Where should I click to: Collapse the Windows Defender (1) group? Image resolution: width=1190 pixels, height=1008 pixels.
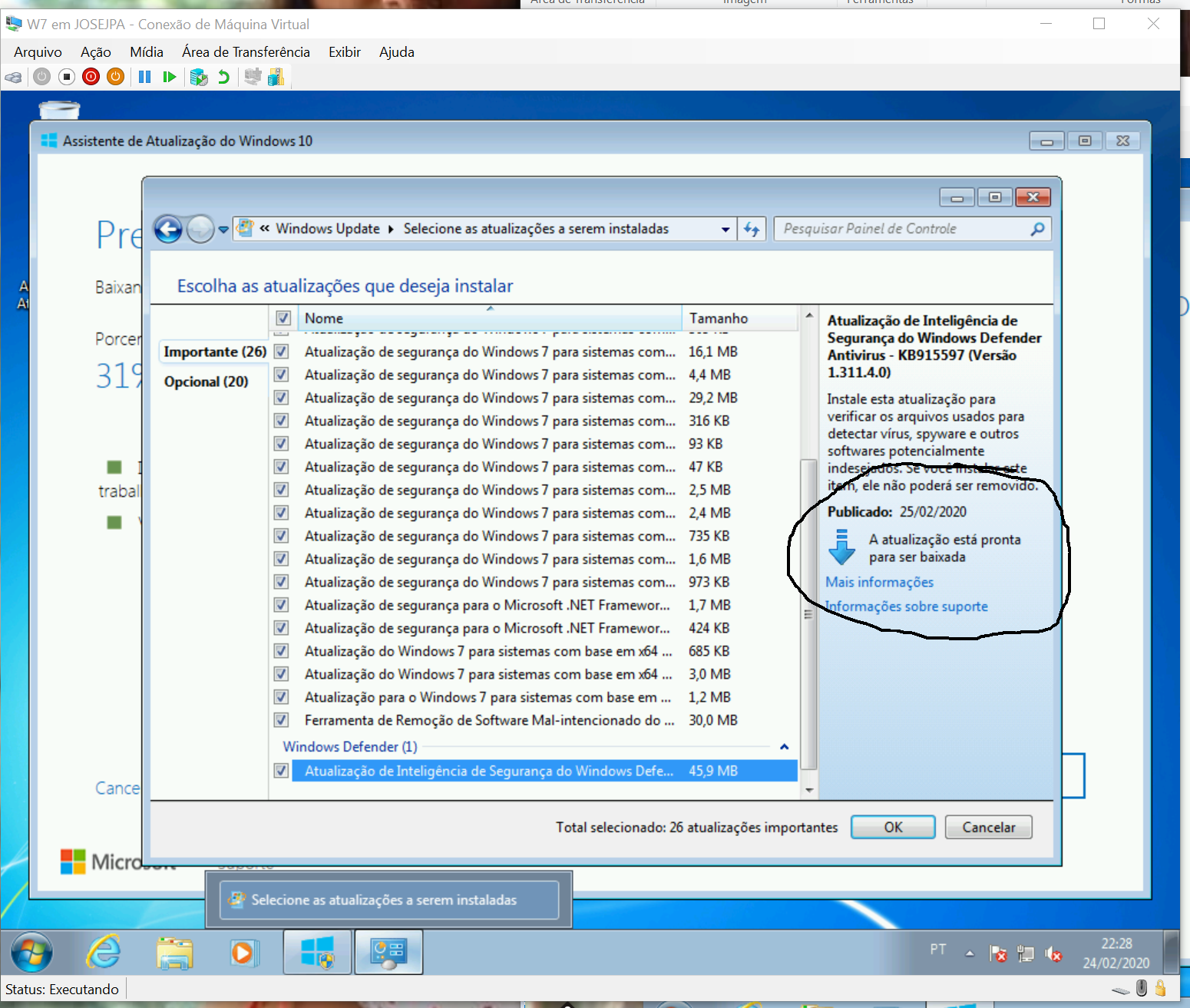click(x=784, y=747)
